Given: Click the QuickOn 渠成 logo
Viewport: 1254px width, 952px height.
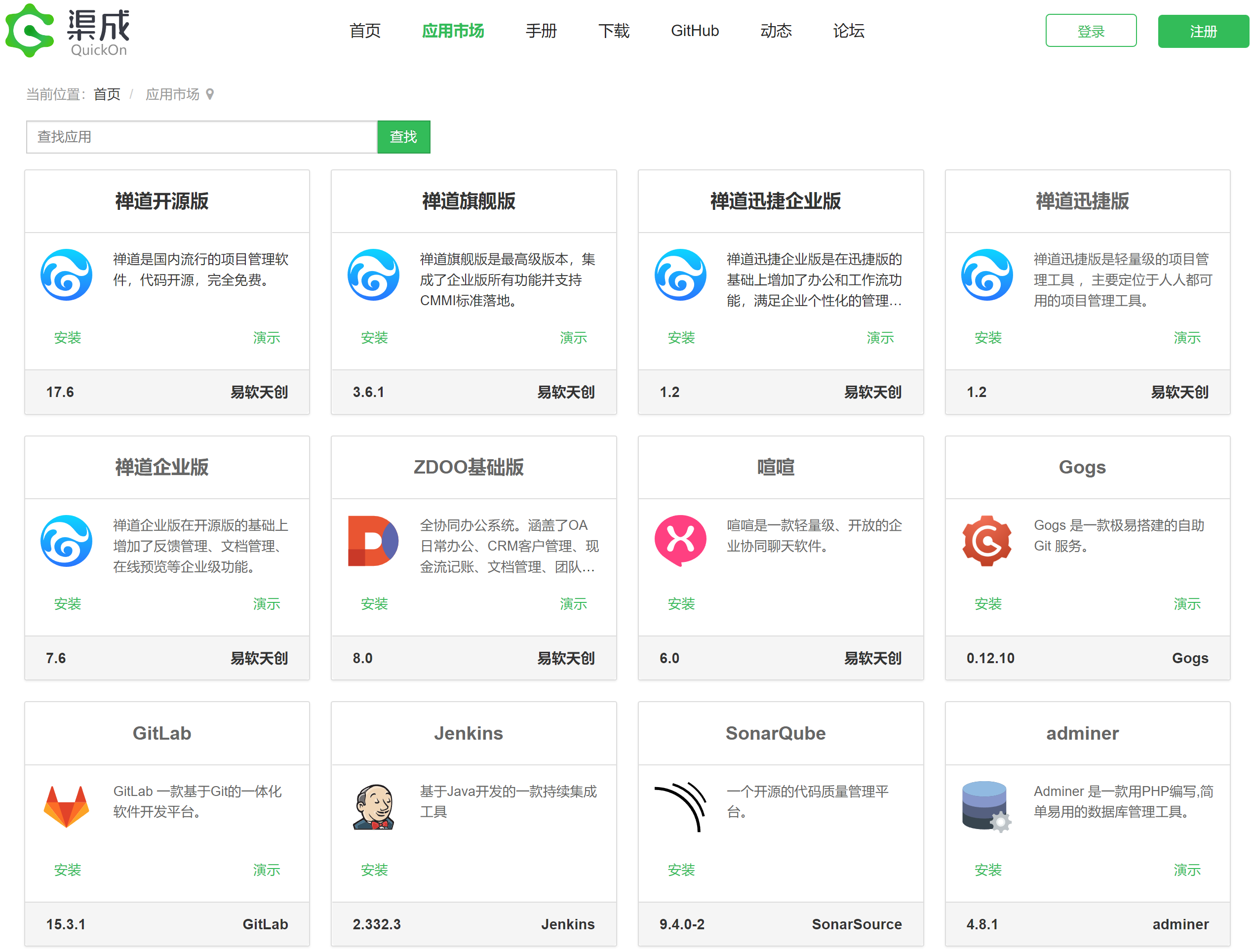Looking at the screenshot, I should pos(68,31).
